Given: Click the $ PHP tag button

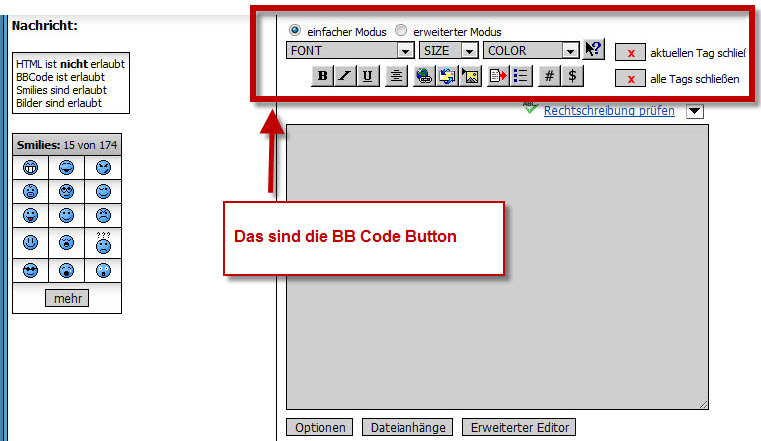Looking at the screenshot, I should tap(572, 76).
